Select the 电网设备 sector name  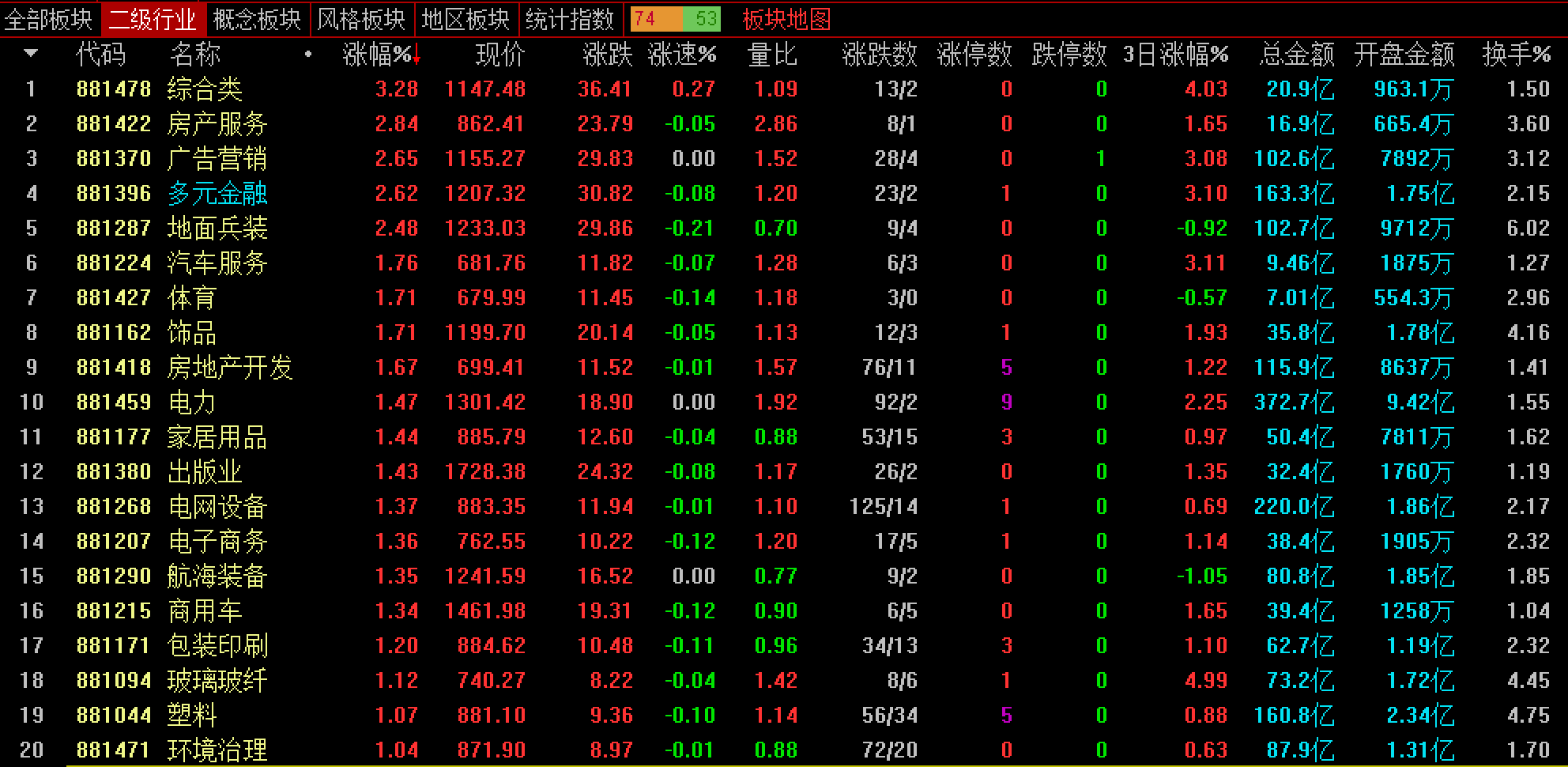click(x=217, y=507)
